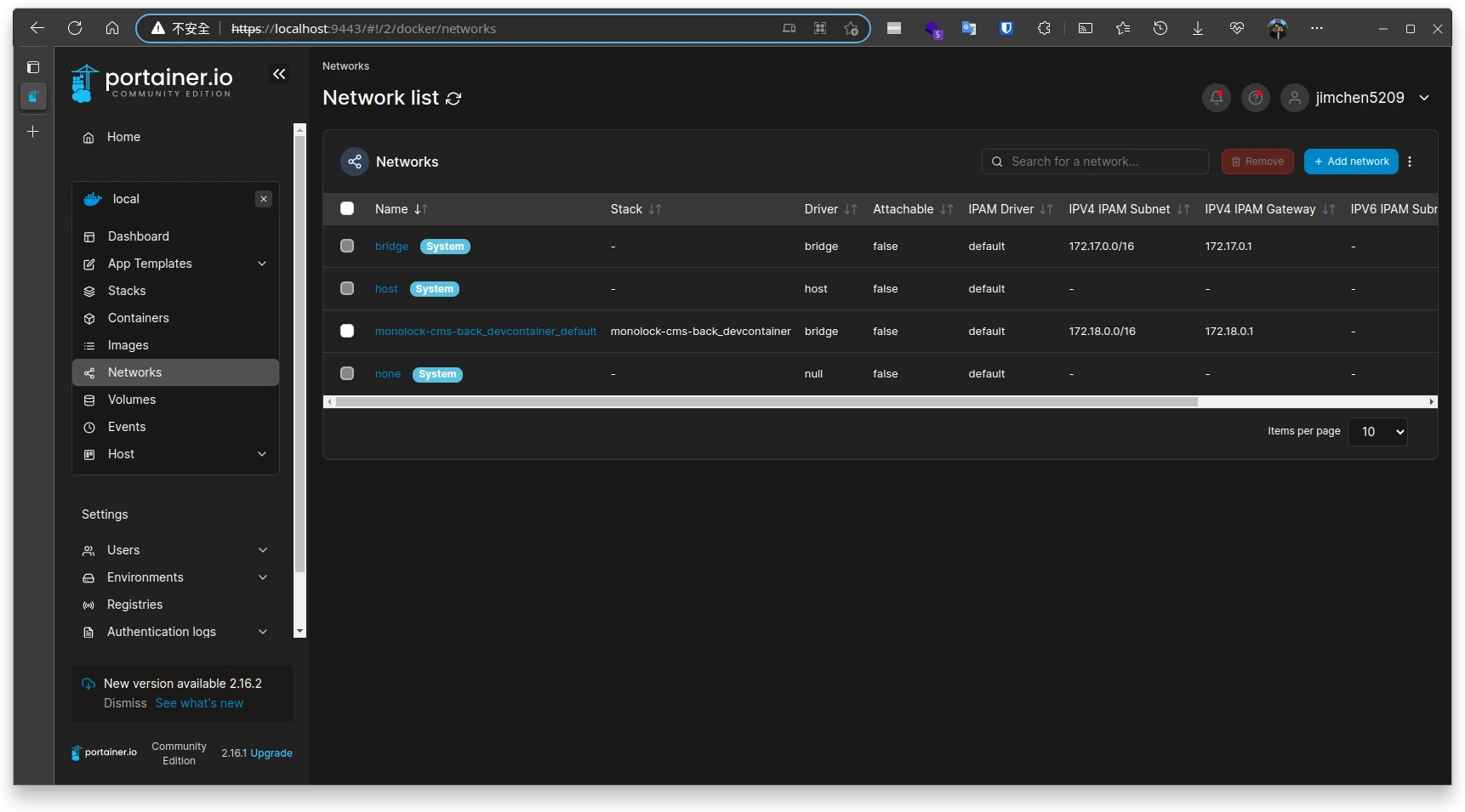Image resolution: width=1465 pixels, height=812 pixels.
Task: Click the horizontal table scrollbar
Action: [x=766, y=402]
